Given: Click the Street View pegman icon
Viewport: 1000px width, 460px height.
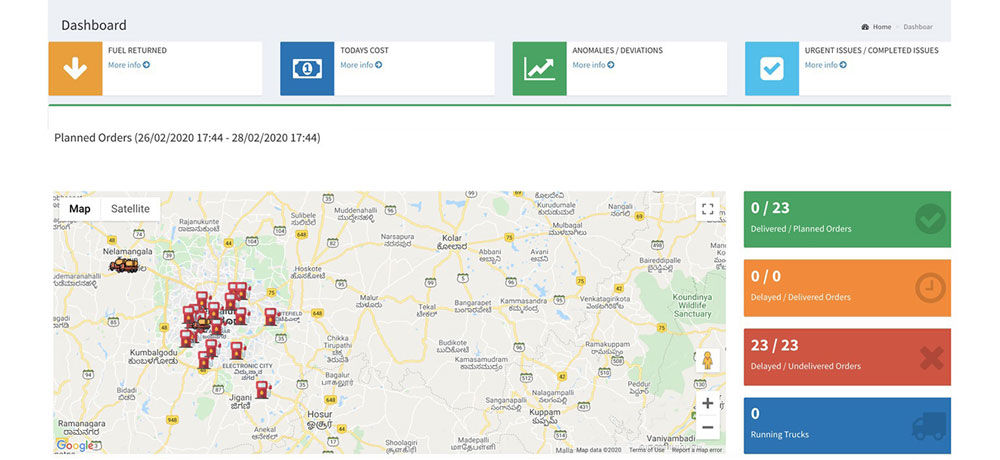Looking at the screenshot, I should coord(708,360).
